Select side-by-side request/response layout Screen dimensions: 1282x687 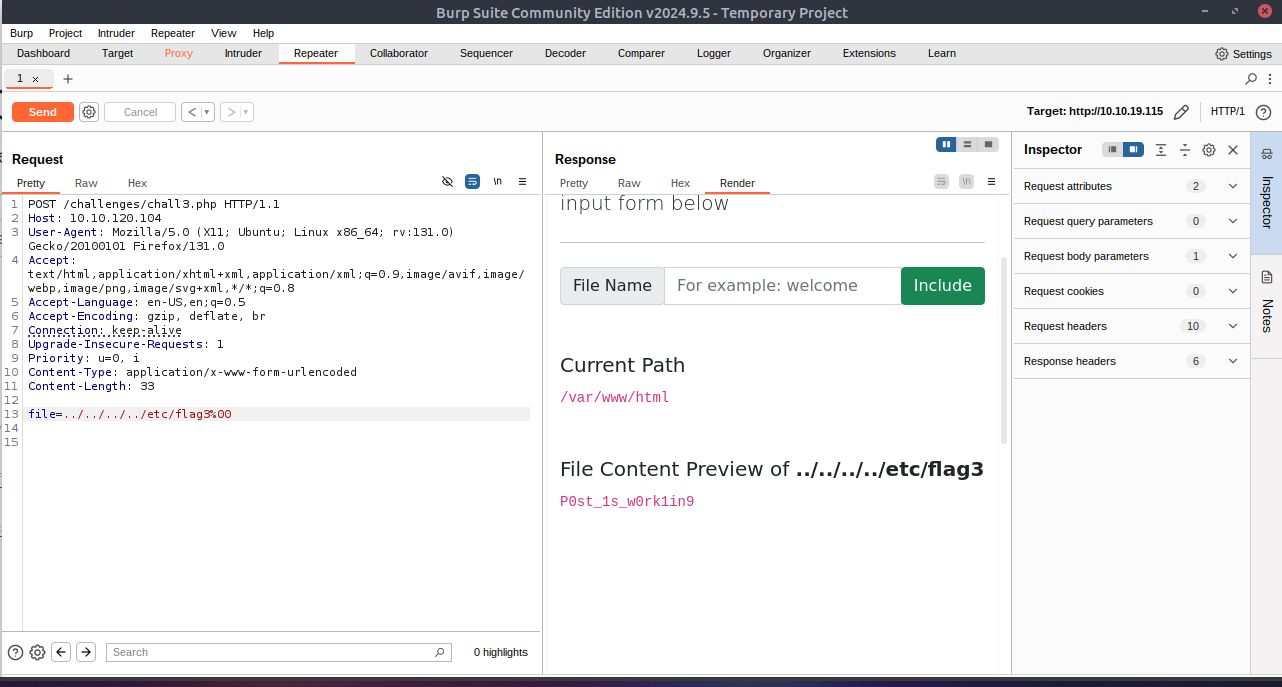coord(946,144)
